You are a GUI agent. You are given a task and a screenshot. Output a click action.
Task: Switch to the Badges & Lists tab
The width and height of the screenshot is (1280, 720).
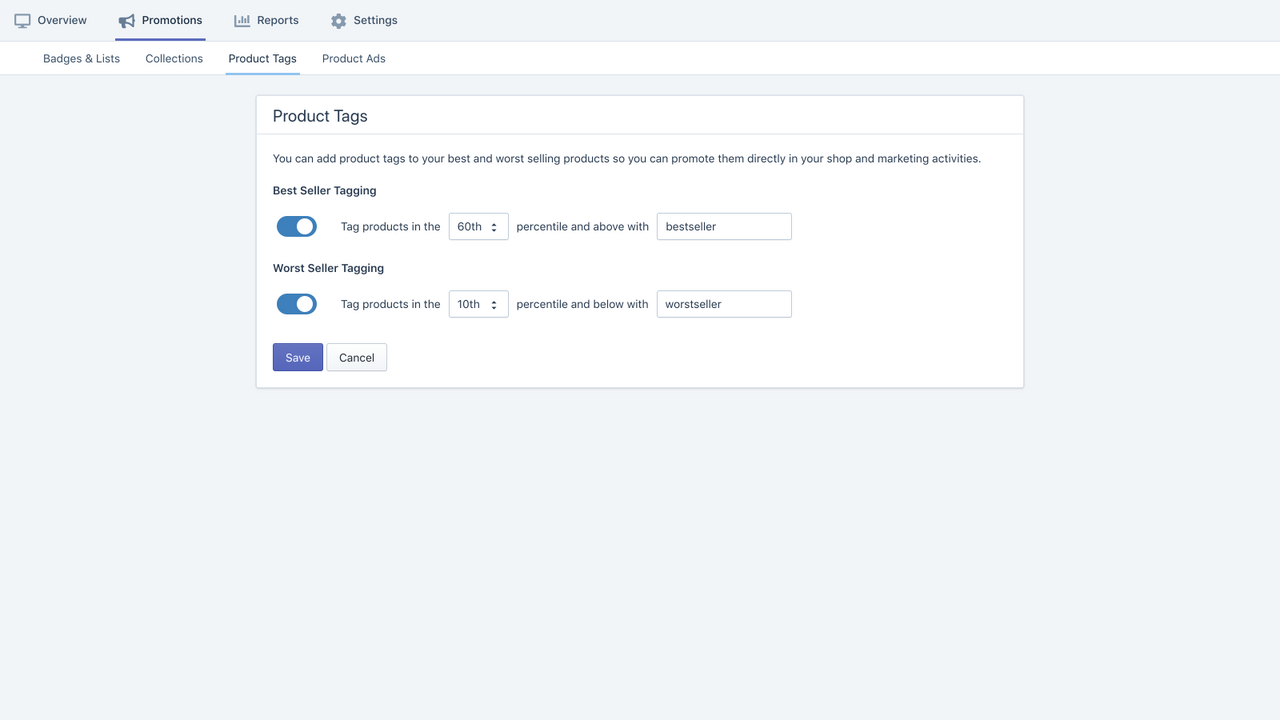click(81, 58)
